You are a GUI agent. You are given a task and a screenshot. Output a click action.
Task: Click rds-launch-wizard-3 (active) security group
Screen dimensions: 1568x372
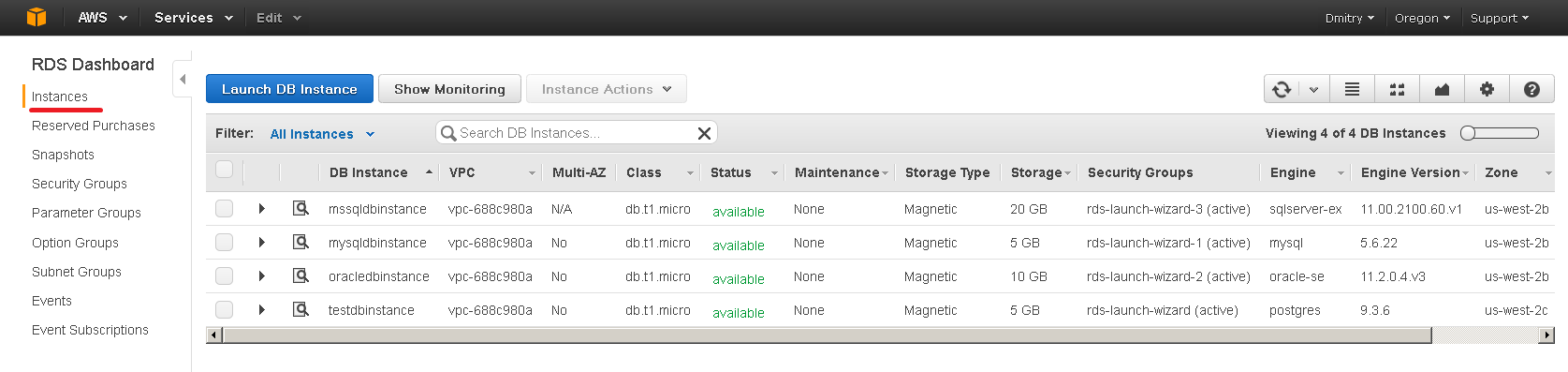(x=1168, y=209)
